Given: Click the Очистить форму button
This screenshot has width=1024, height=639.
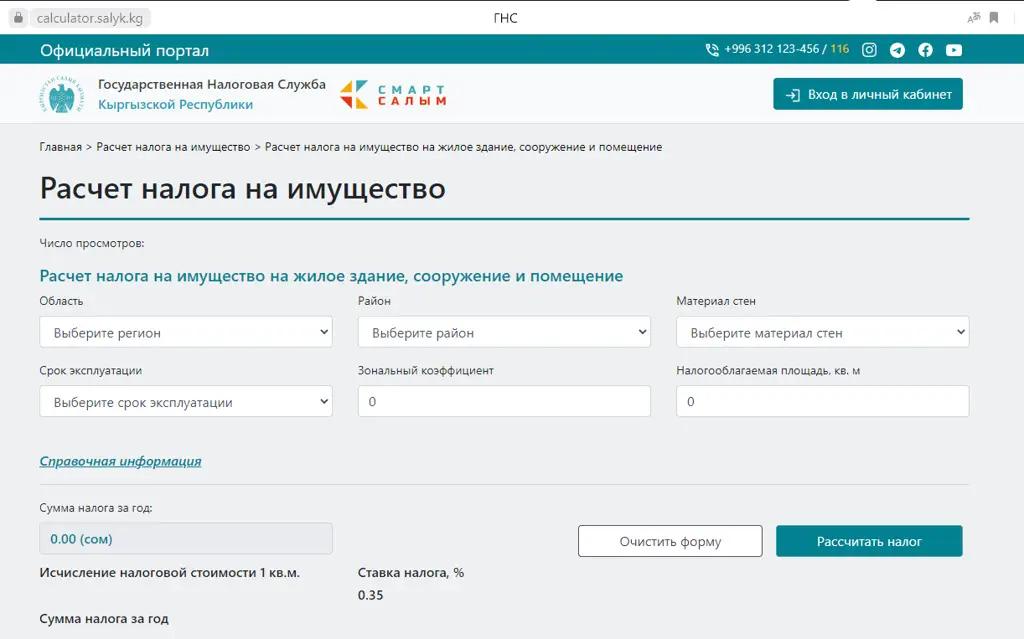Looking at the screenshot, I should click(x=669, y=540).
